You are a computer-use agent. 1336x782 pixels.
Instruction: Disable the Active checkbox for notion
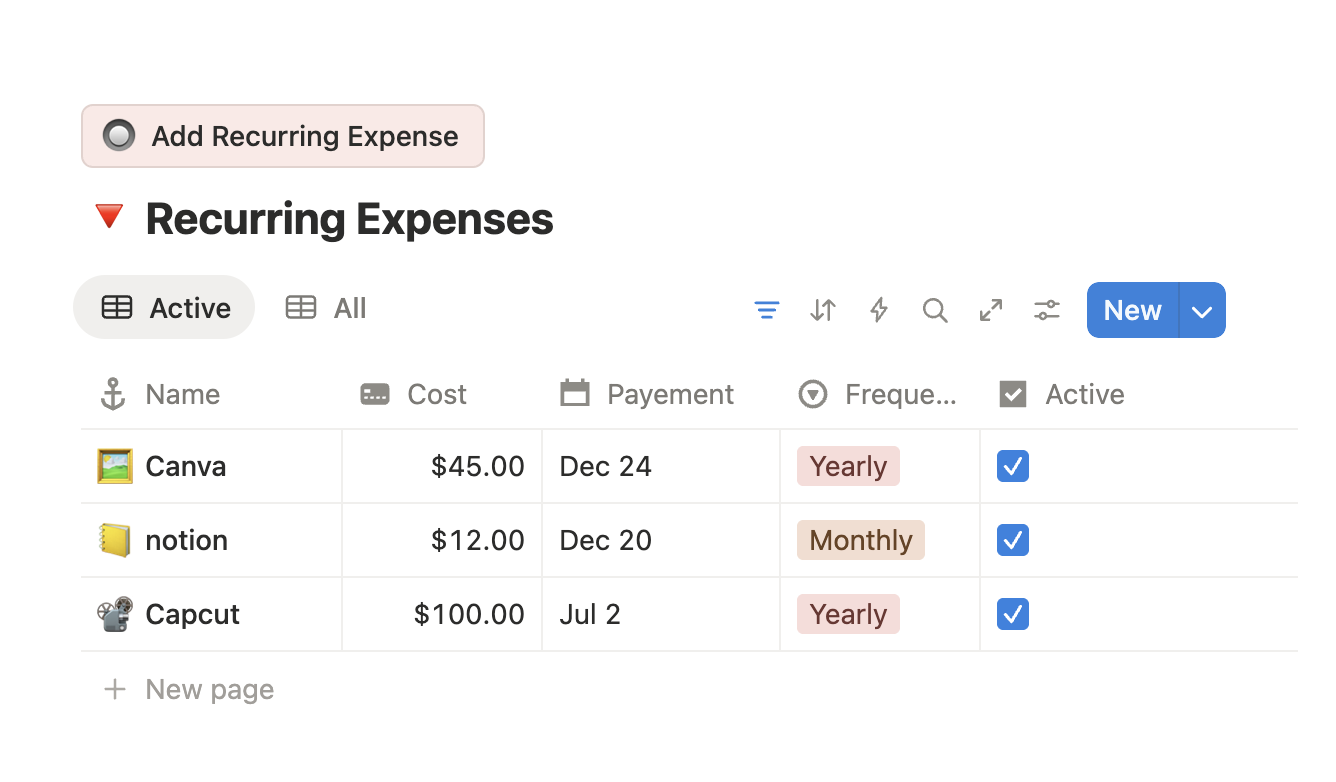point(1012,540)
